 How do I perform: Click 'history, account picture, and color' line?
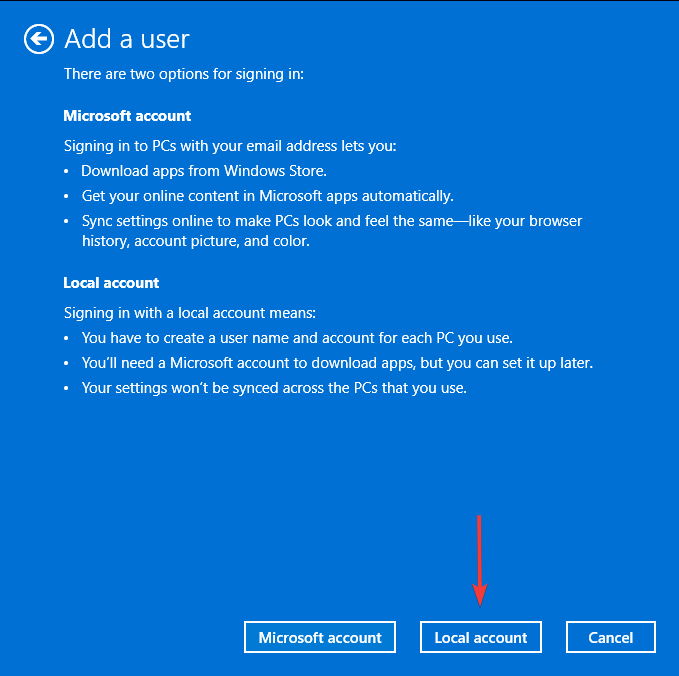click(x=196, y=241)
